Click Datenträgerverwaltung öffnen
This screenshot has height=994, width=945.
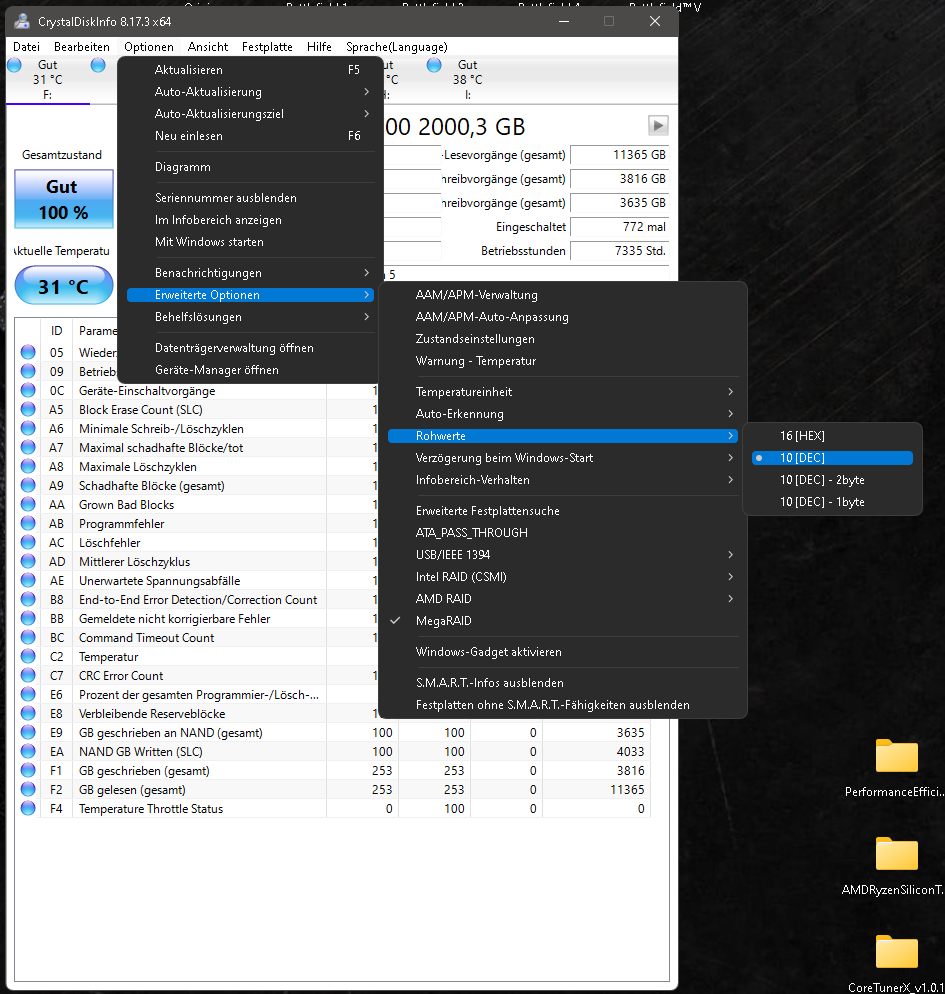pos(250,347)
